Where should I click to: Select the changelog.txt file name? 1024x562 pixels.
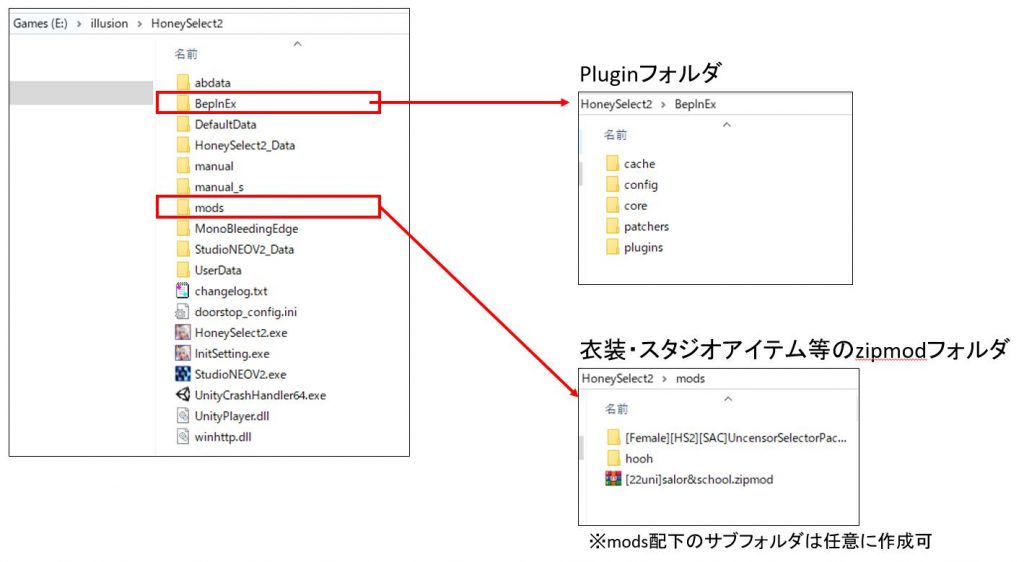(231, 290)
